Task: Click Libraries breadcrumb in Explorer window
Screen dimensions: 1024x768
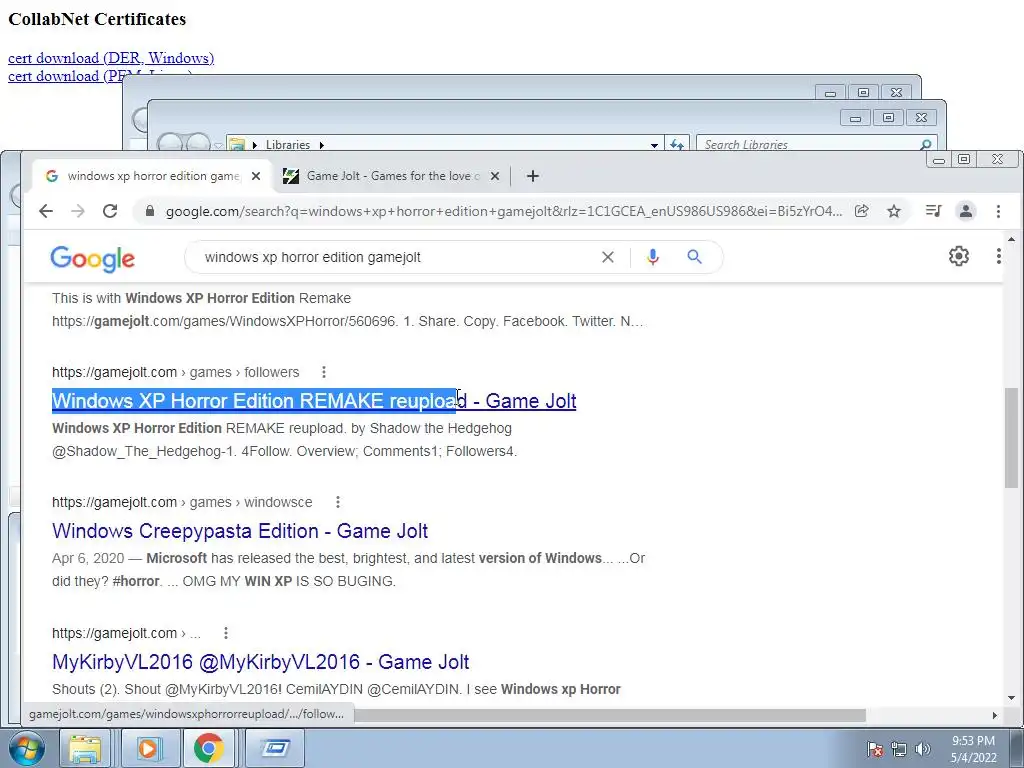Action: (x=287, y=145)
